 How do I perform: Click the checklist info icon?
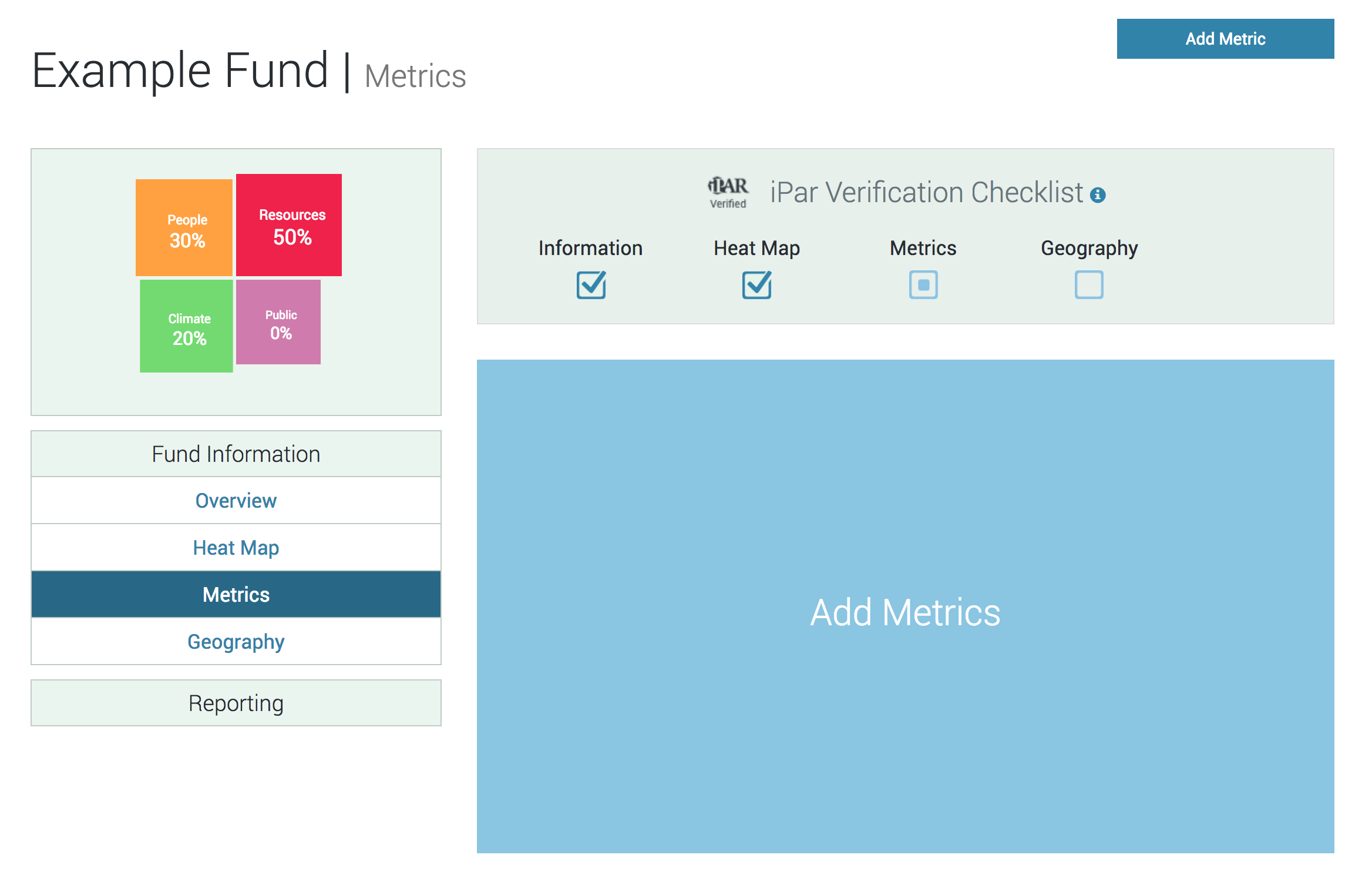(1097, 195)
